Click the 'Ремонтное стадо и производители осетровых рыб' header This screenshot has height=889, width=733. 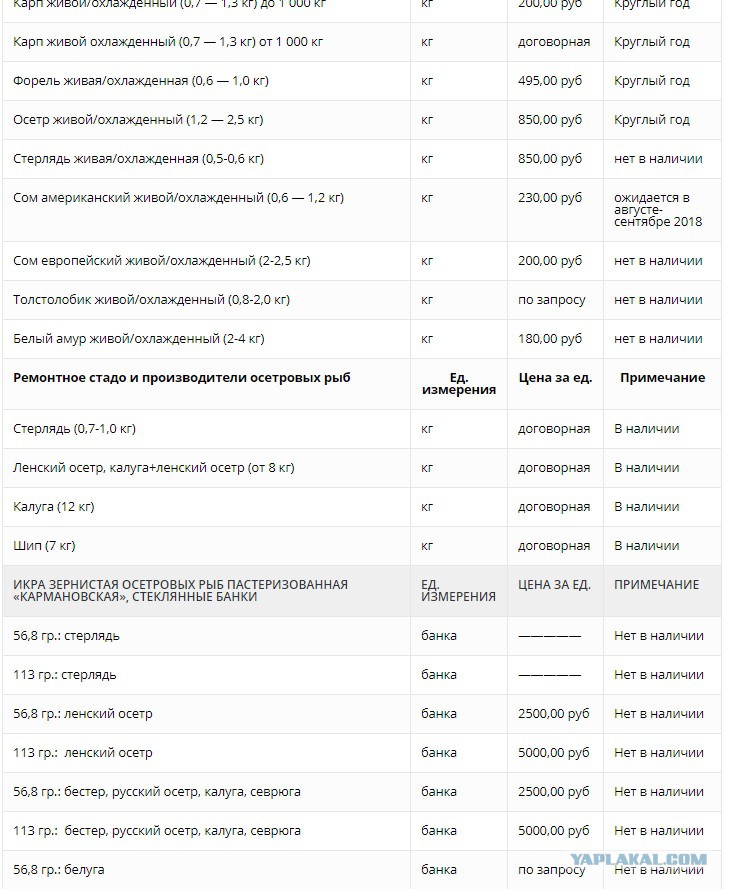click(181, 378)
